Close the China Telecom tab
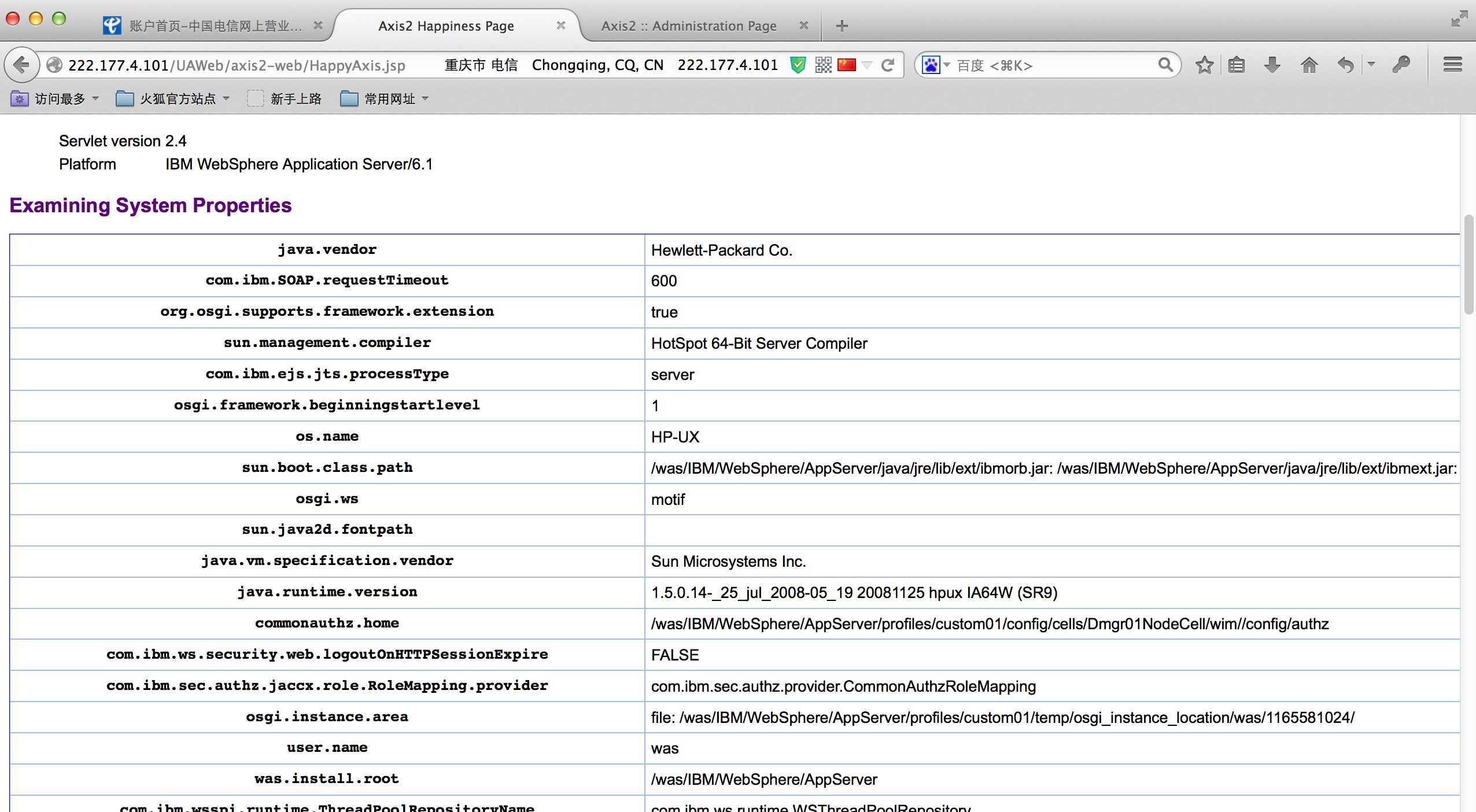This screenshot has width=1476, height=812. point(318,25)
